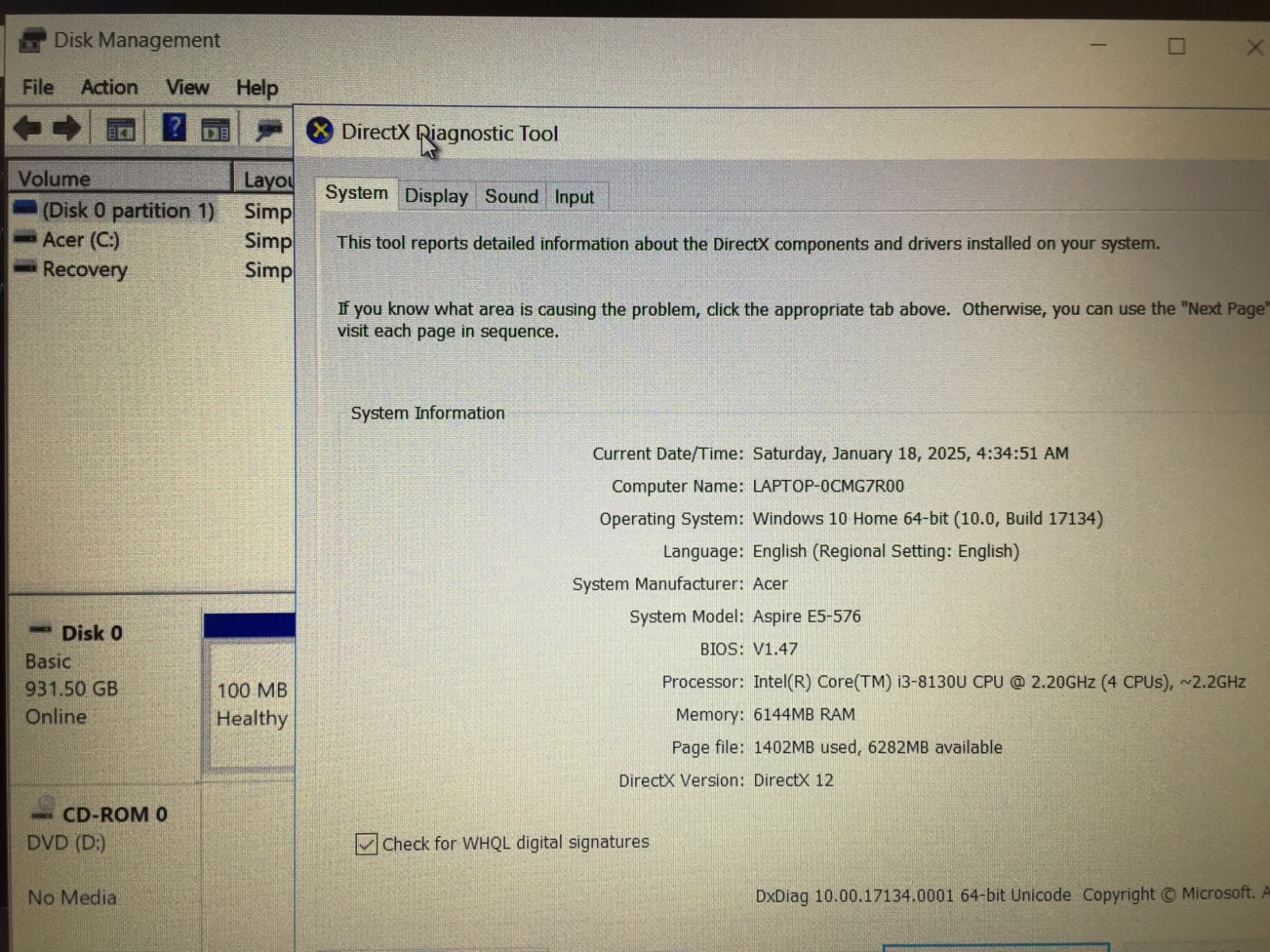Click the Disk 0 drive icon

(x=40, y=630)
